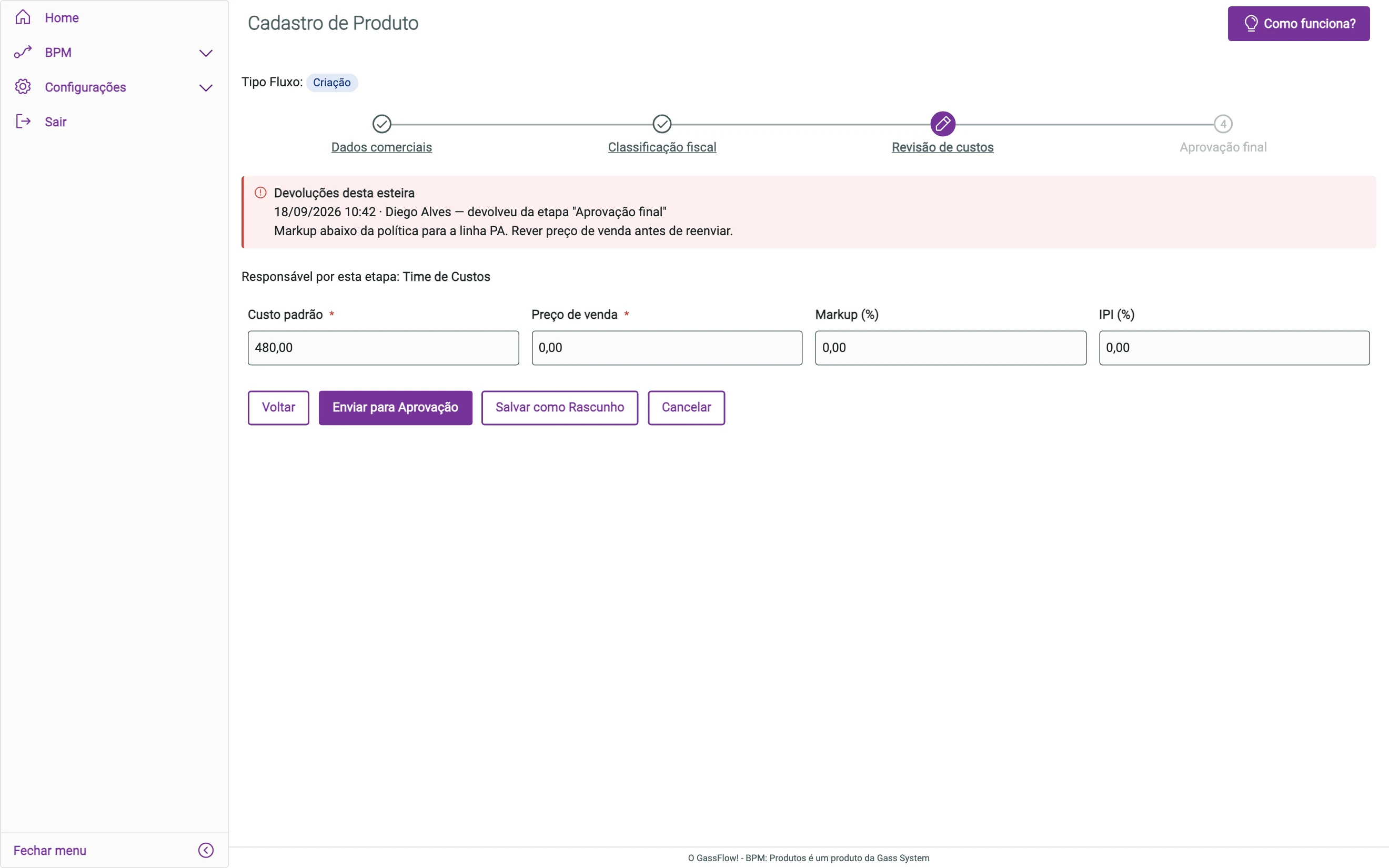Viewport: 1389px width, 868px height.
Task: Click the Configurações gear icon
Action: point(23,87)
